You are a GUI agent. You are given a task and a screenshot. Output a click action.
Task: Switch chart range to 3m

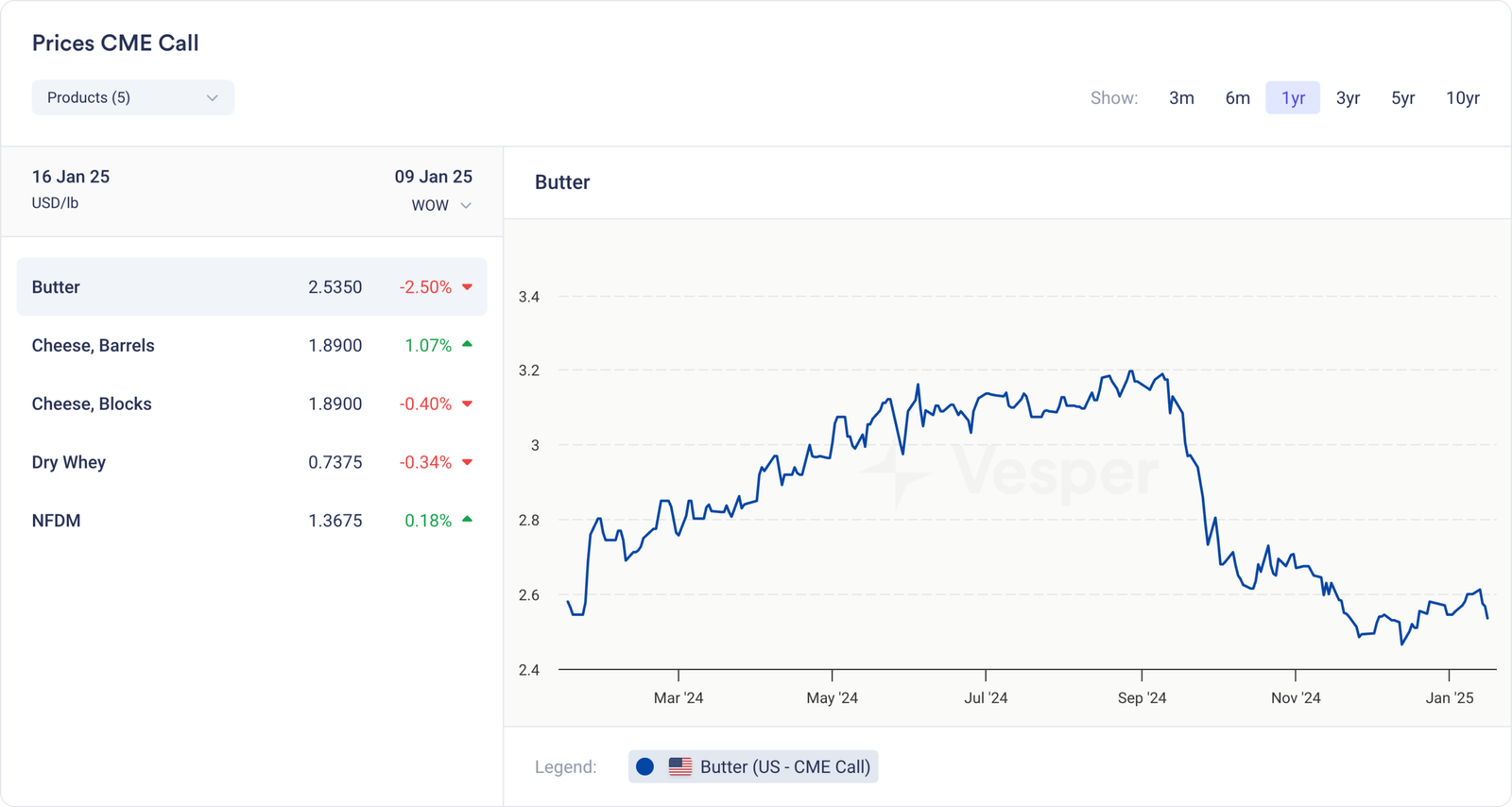point(1181,98)
